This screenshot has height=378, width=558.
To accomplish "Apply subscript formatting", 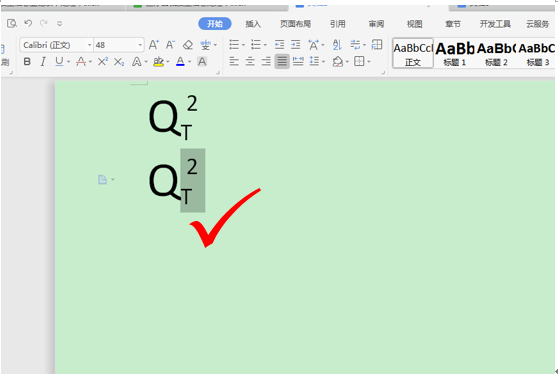I will click(119, 62).
